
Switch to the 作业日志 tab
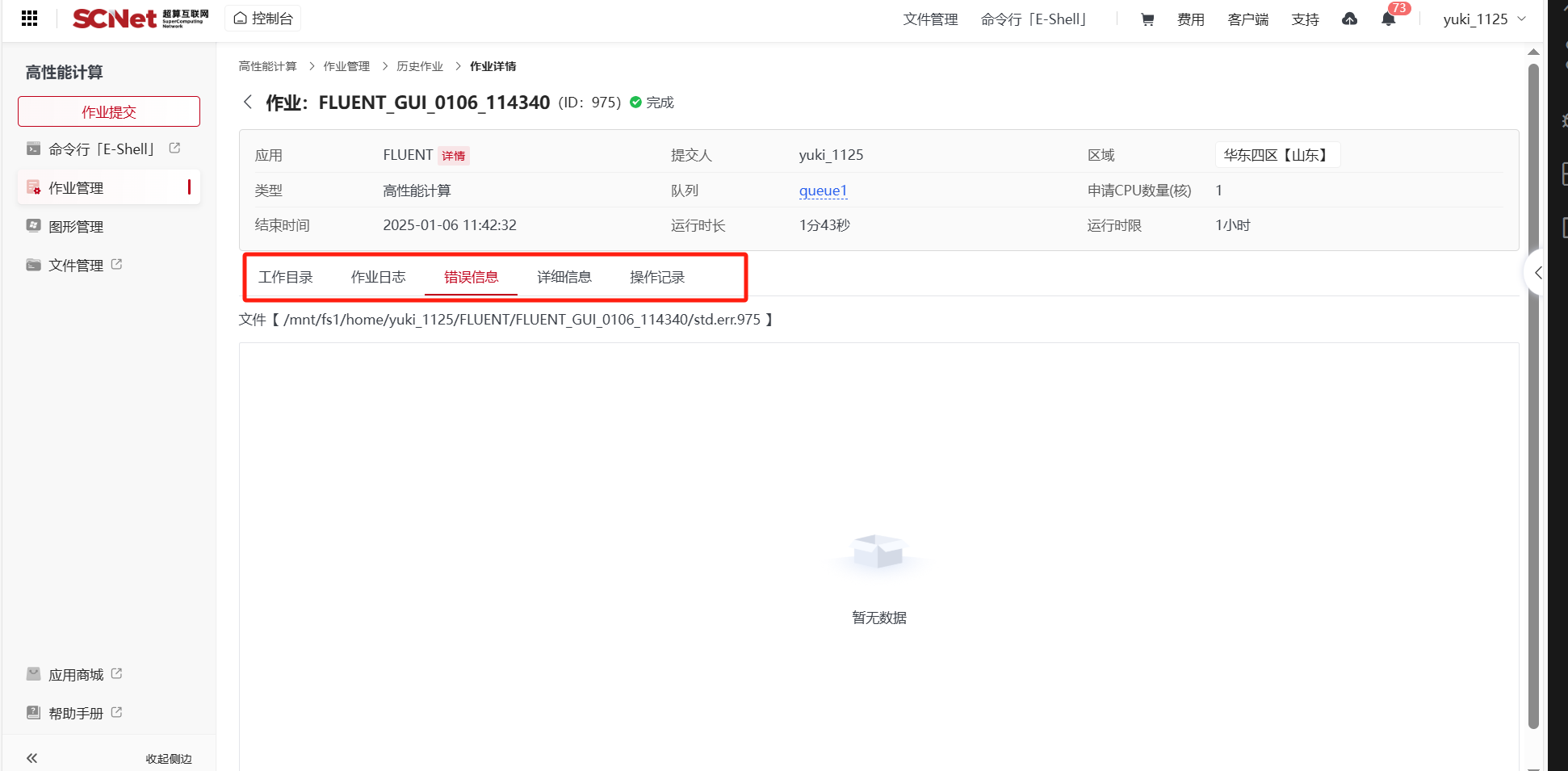[378, 277]
